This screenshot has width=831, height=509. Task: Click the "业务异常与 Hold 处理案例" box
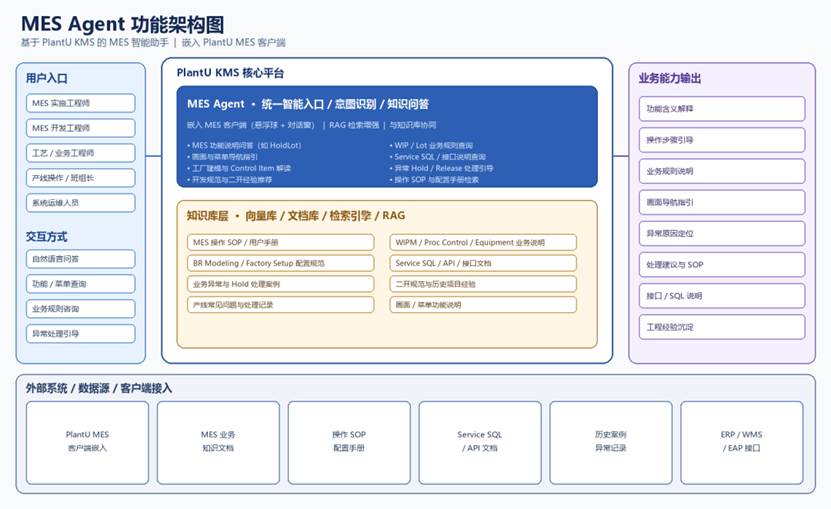tap(280, 284)
